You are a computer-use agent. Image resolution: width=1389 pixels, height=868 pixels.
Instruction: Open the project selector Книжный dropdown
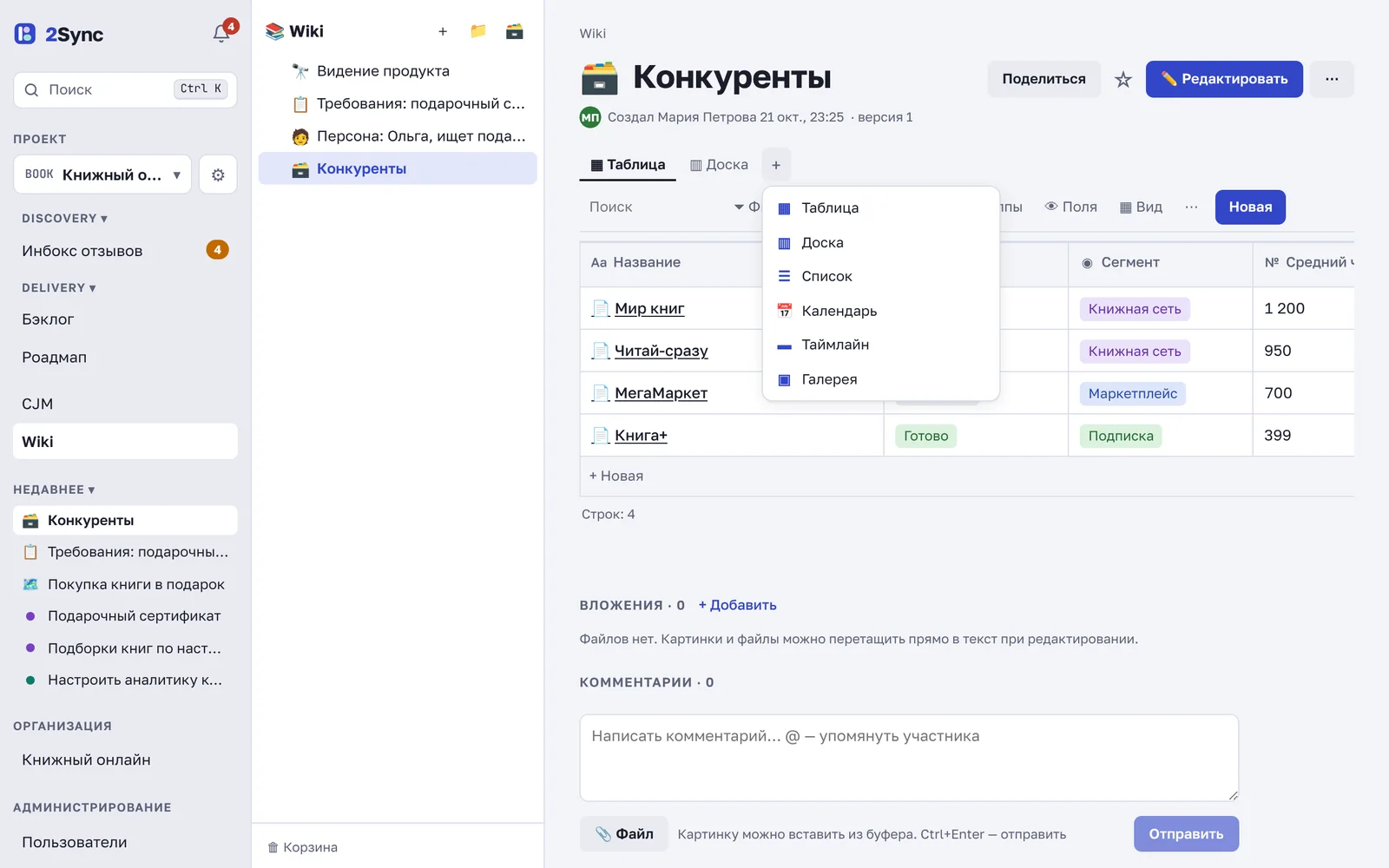(x=102, y=174)
